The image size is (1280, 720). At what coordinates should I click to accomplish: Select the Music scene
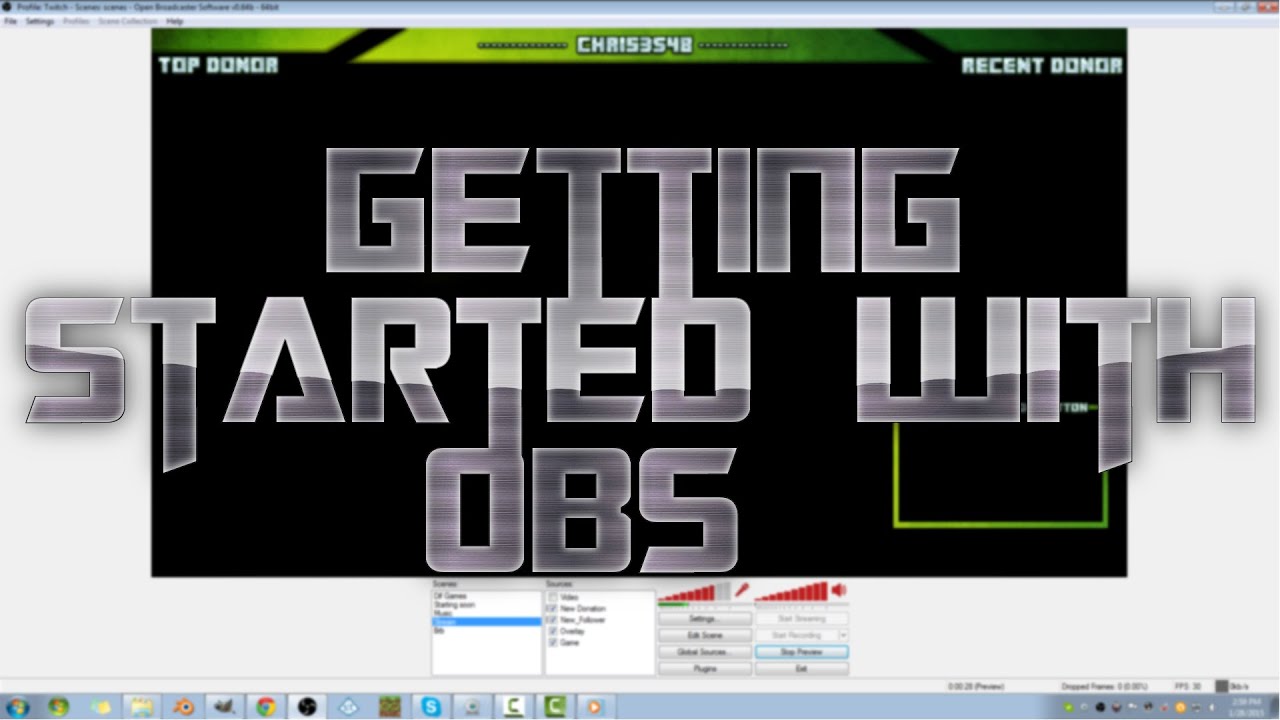tap(442, 613)
